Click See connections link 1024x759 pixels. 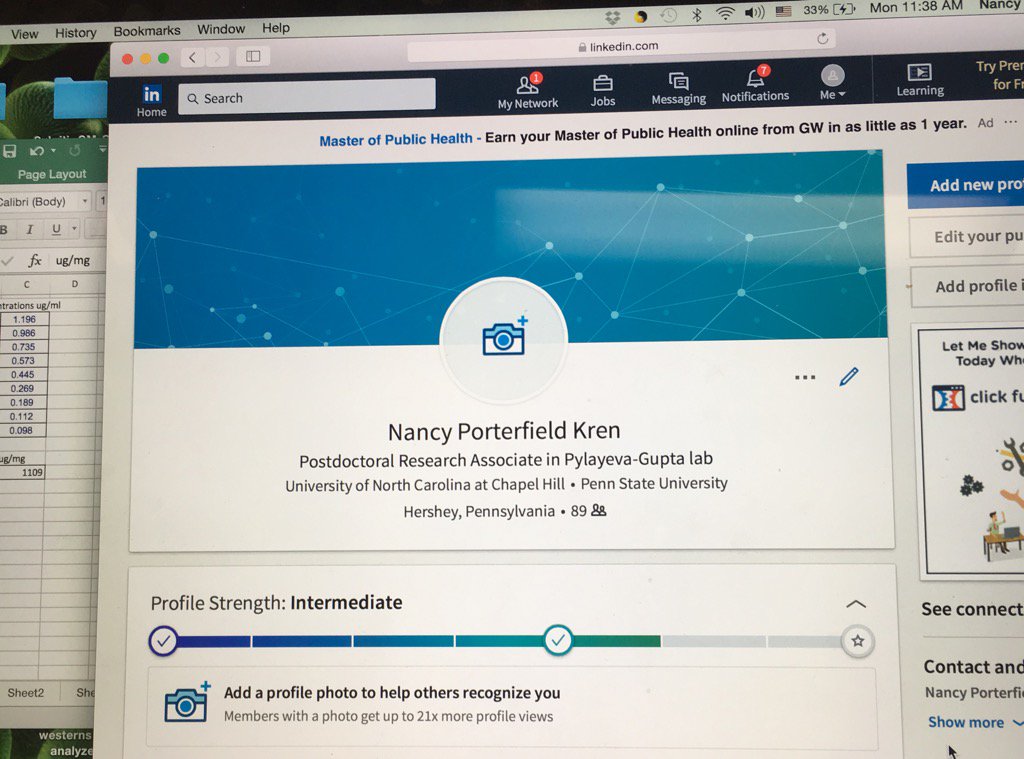(x=972, y=609)
